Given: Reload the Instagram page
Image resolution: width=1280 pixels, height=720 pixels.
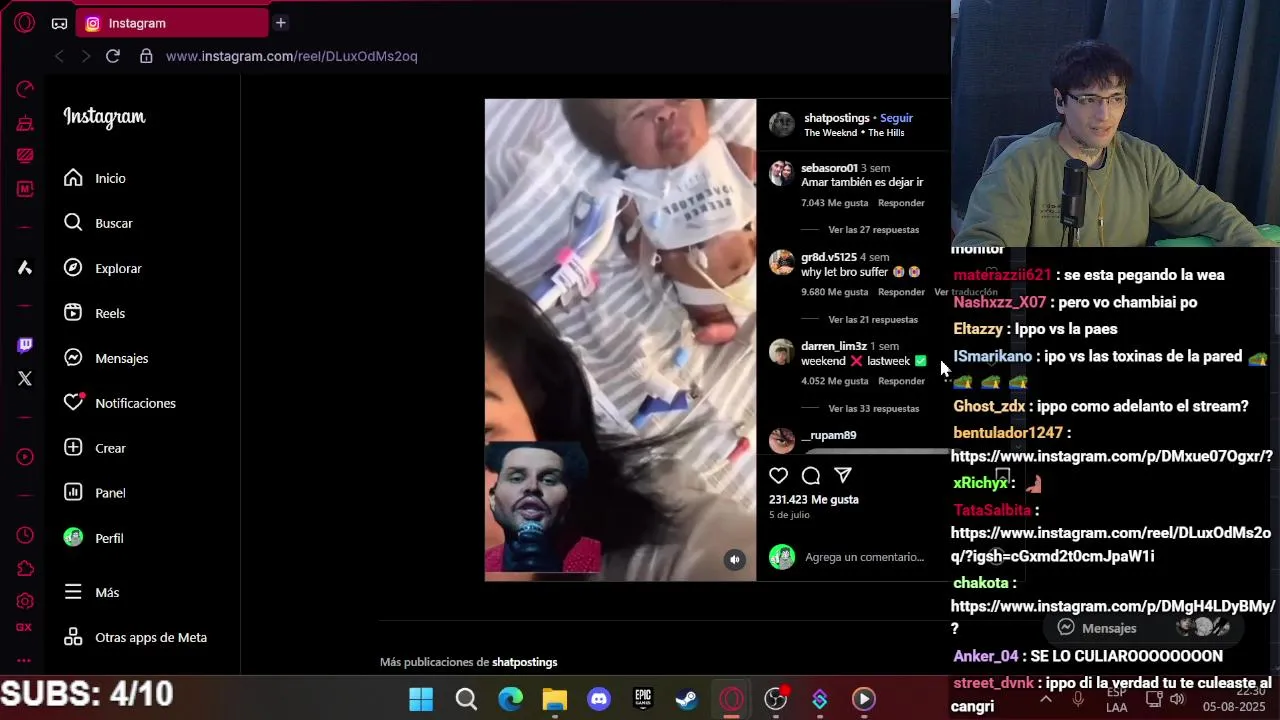Looking at the screenshot, I should [x=113, y=56].
